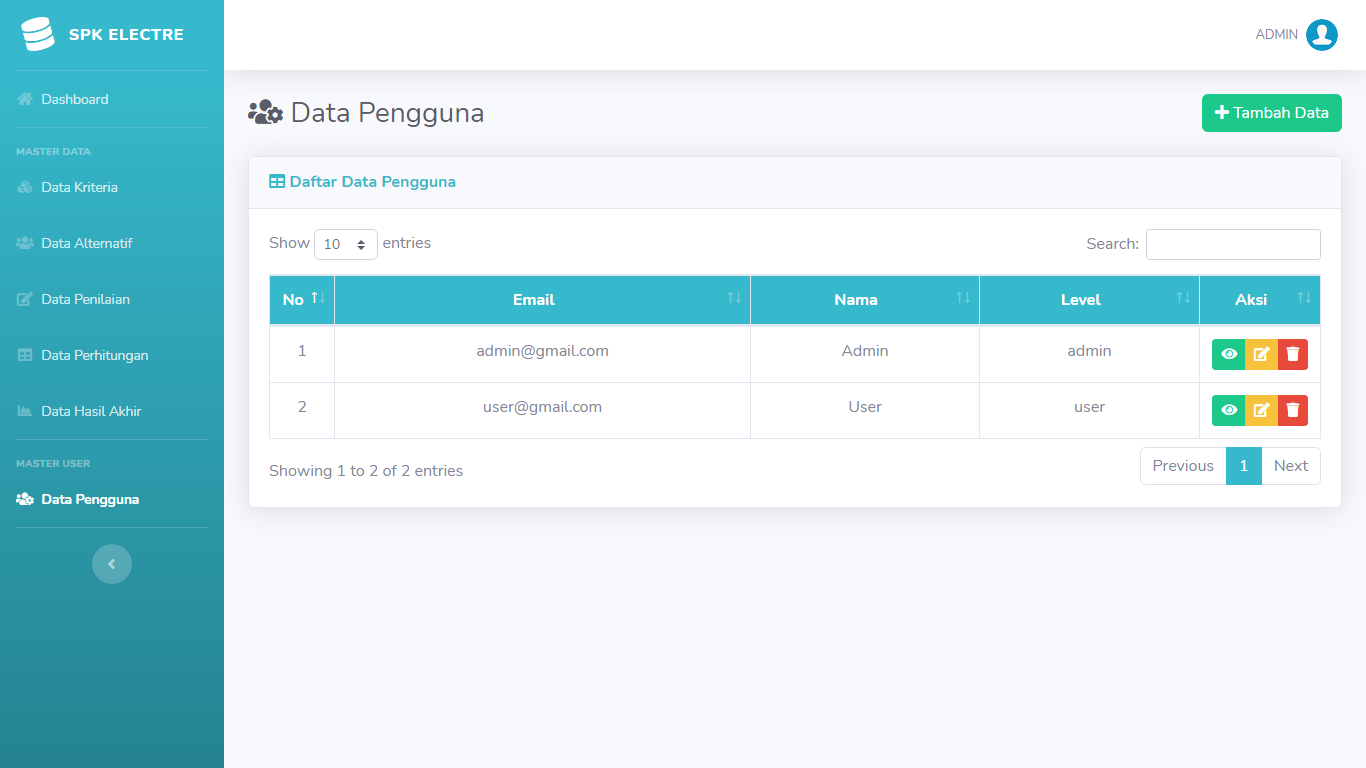Click the Data Pengguna users-cog sidebar icon

25,499
